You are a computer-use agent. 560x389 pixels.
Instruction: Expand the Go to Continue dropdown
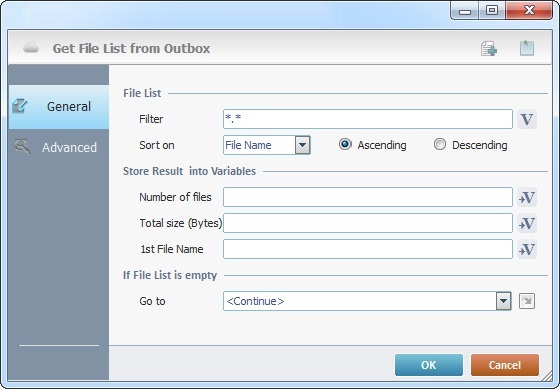tap(504, 301)
